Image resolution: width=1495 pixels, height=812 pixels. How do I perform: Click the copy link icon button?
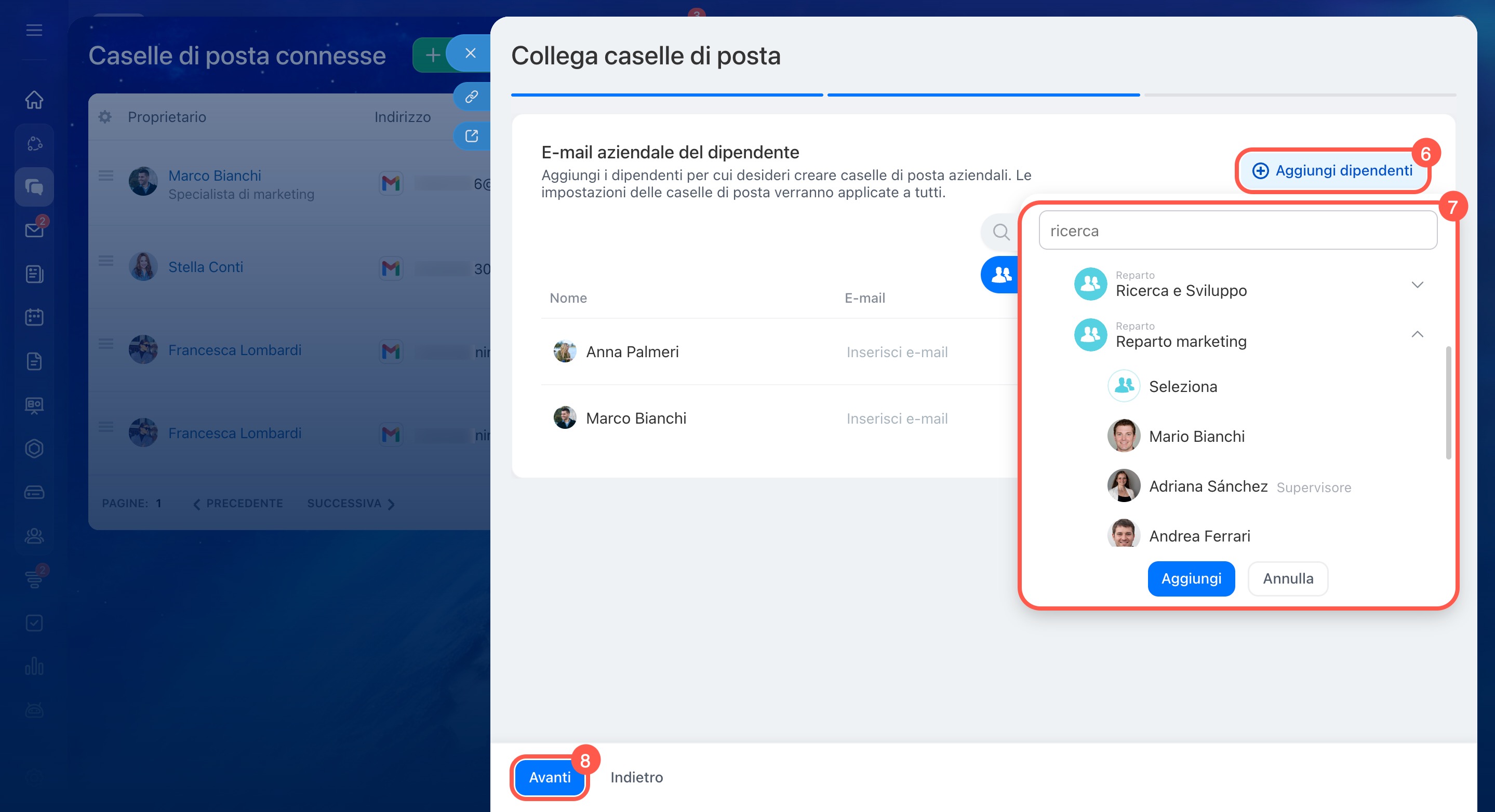pyautogui.click(x=471, y=96)
